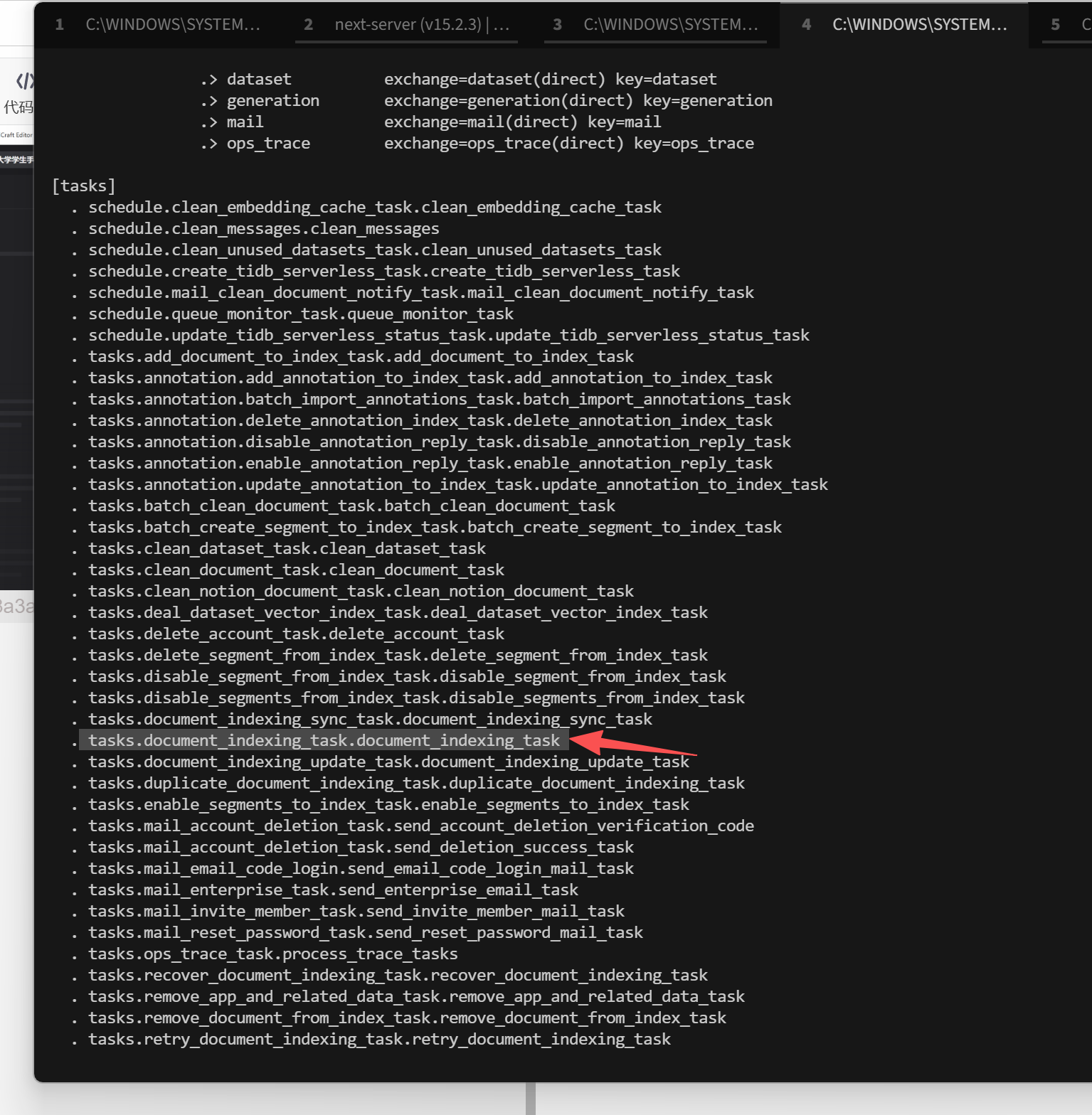The image size is (1092, 1115).
Task: Select schedule.queue_monitor_task line
Action: (301, 314)
